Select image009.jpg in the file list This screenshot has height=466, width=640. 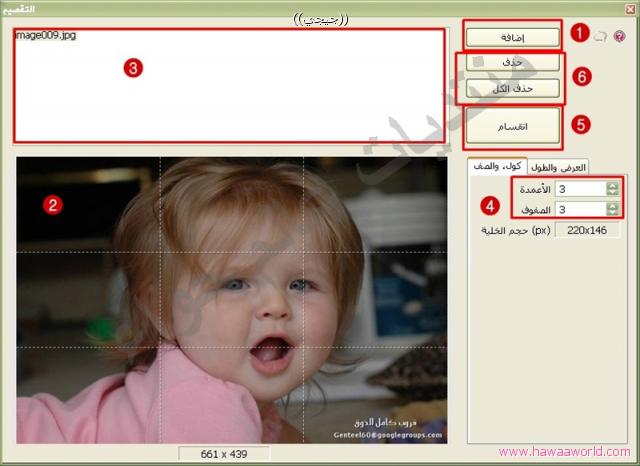[46, 35]
